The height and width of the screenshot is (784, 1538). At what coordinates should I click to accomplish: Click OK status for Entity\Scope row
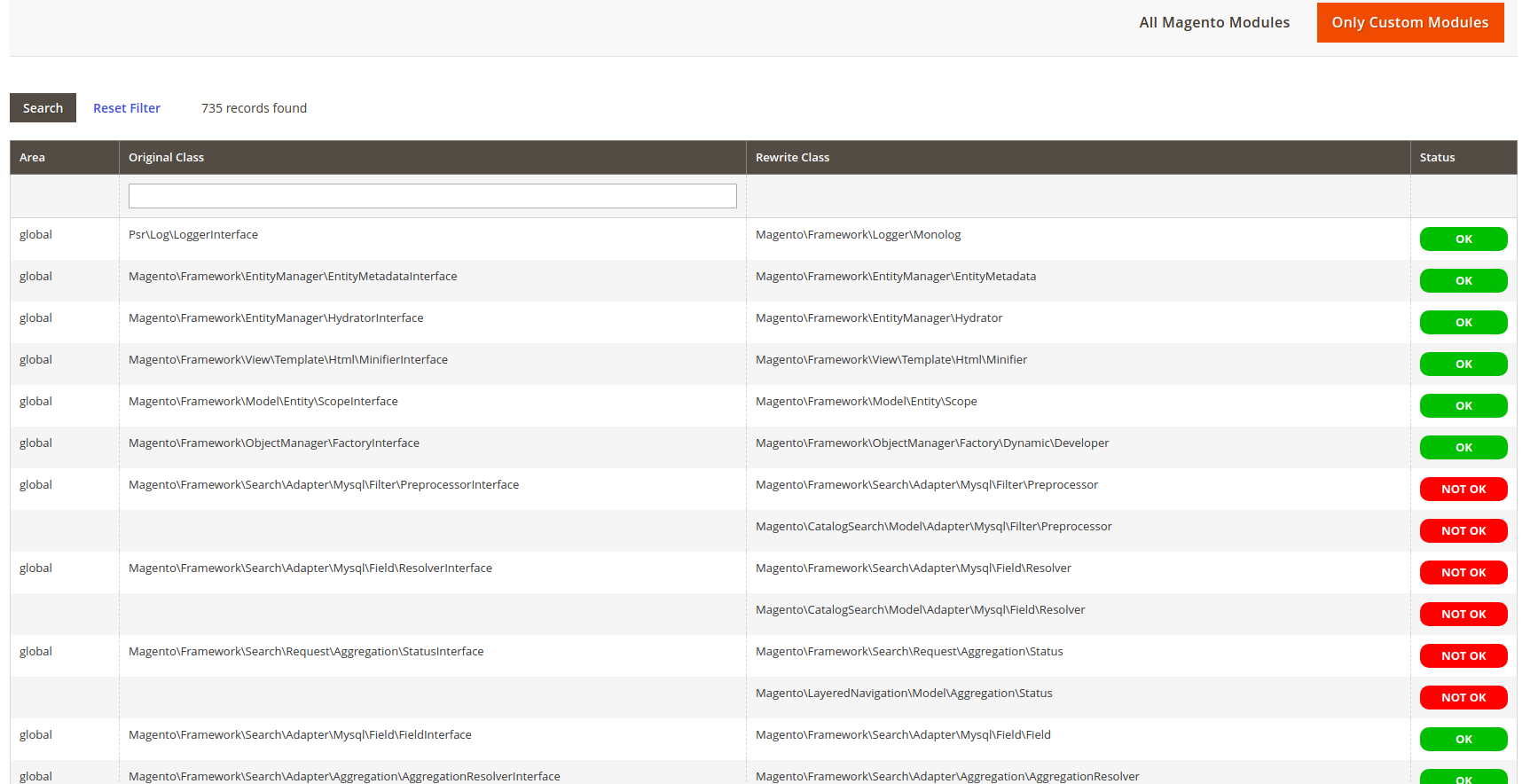click(x=1463, y=406)
